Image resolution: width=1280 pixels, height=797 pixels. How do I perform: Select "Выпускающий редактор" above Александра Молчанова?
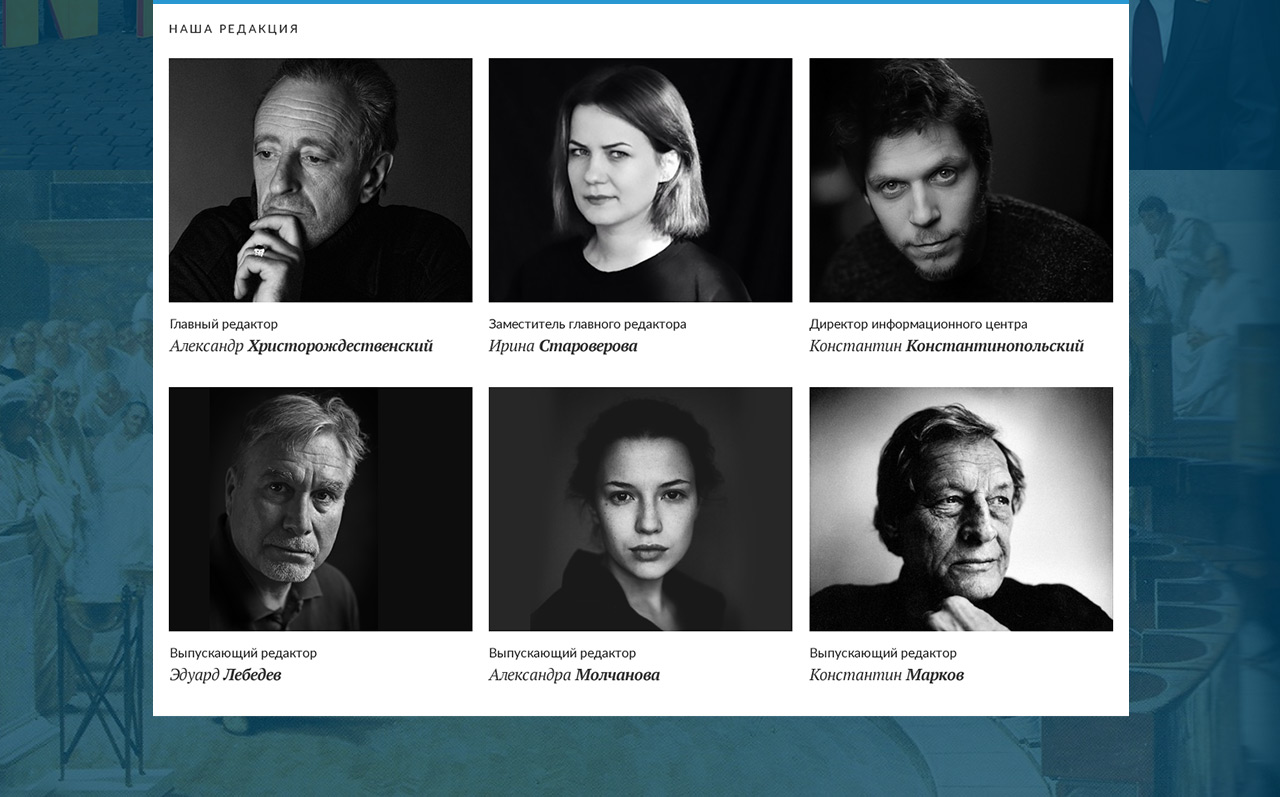(x=562, y=653)
